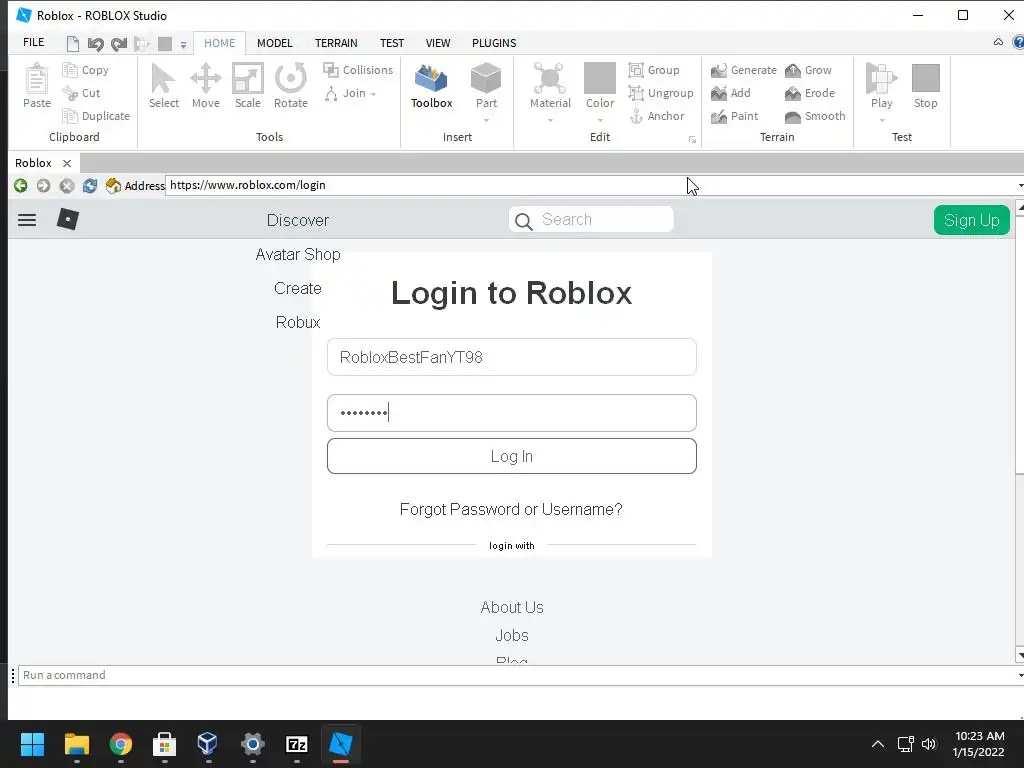This screenshot has width=1024, height=768.
Task: Expand the Part dropdown arrow
Action: pyautogui.click(x=486, y=121)
